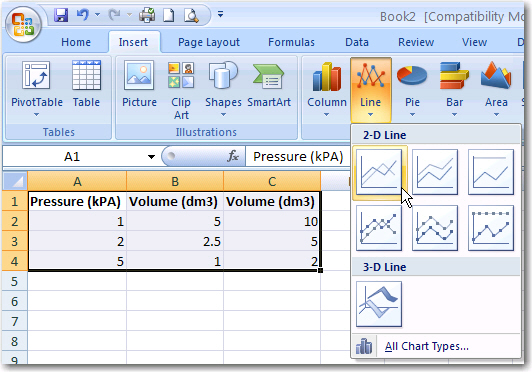Image resolution: width=532 pixels, height=372 pixels.
Task: Insert a PivotTable
Action: (x=37, y=84)
